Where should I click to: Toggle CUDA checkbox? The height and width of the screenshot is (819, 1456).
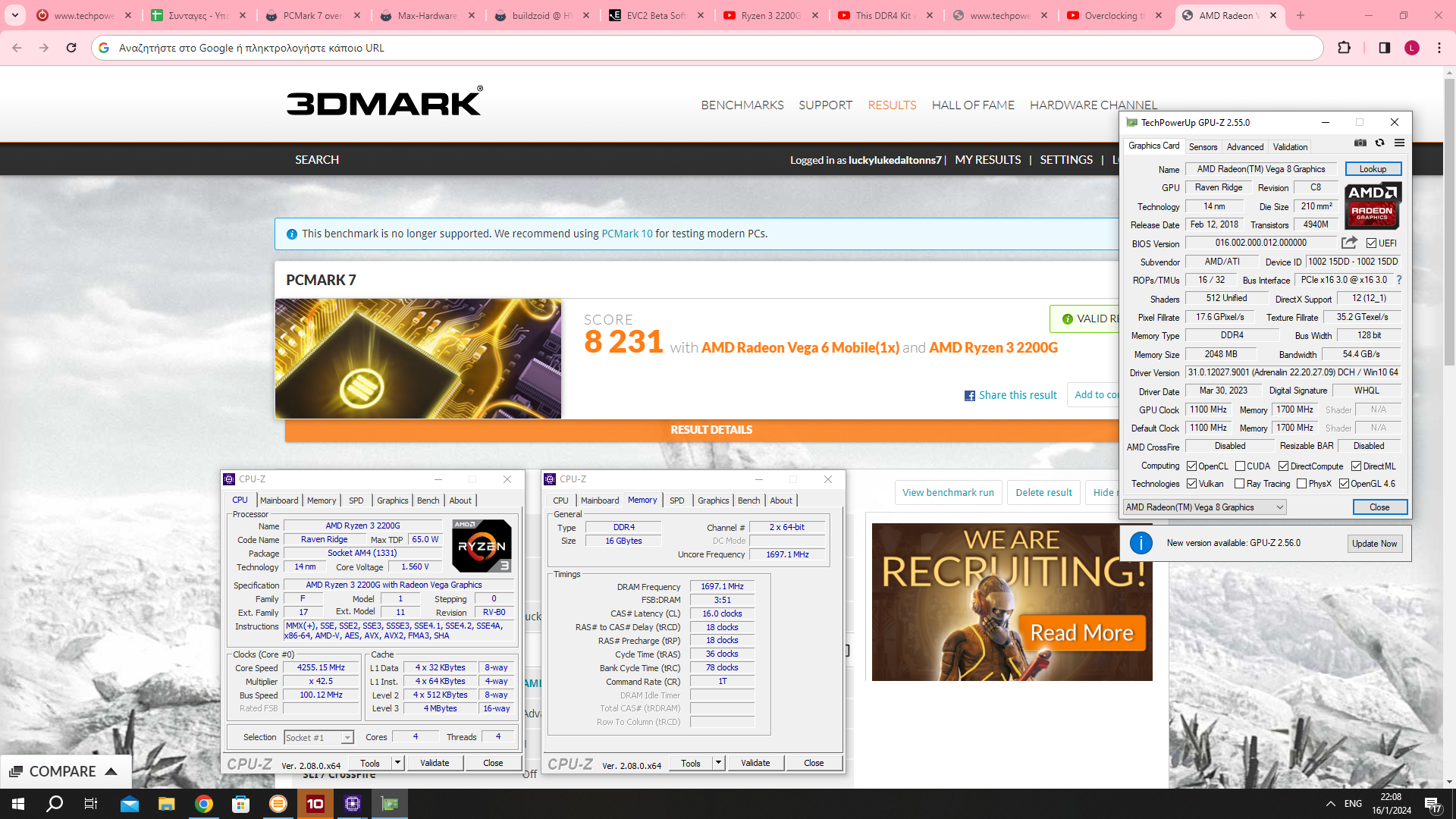[1240, 466]
